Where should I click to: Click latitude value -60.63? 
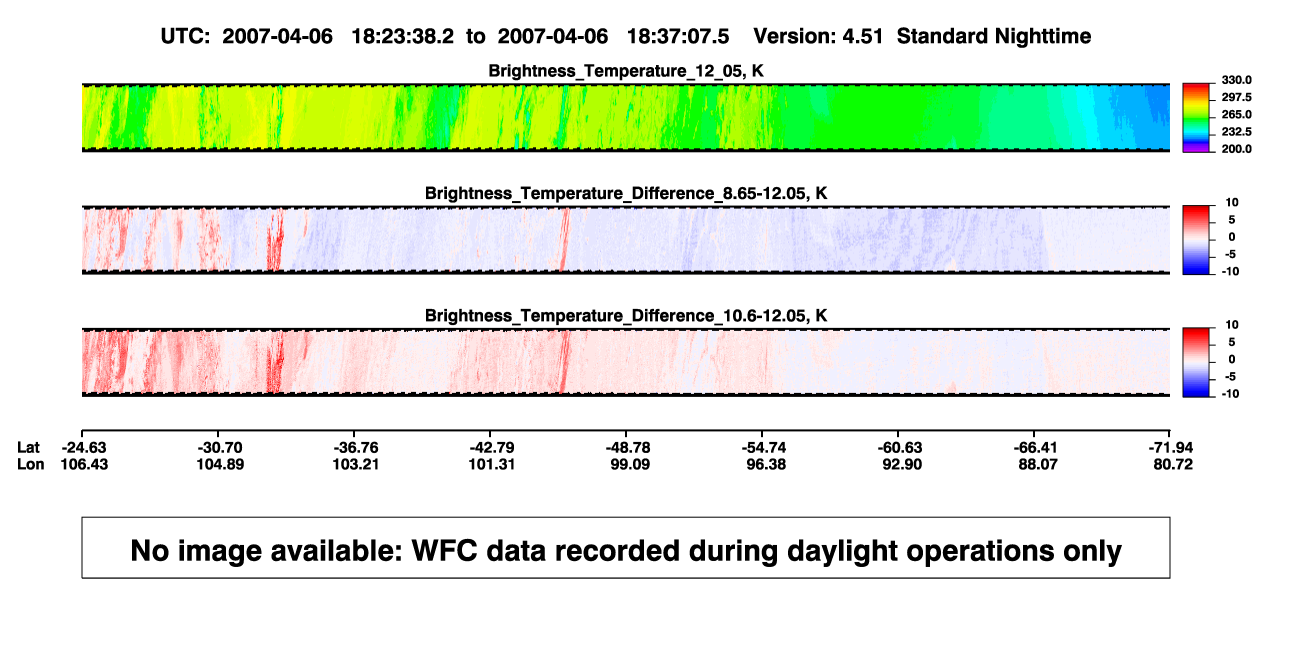click(x=899, y=447)
